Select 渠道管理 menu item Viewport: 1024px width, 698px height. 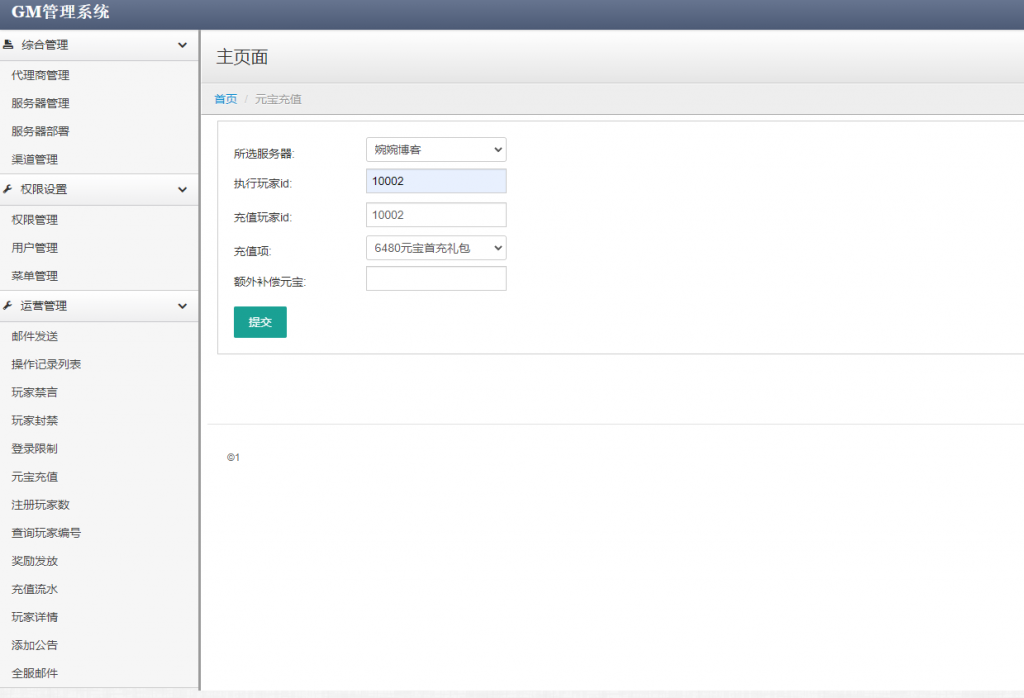35,159
